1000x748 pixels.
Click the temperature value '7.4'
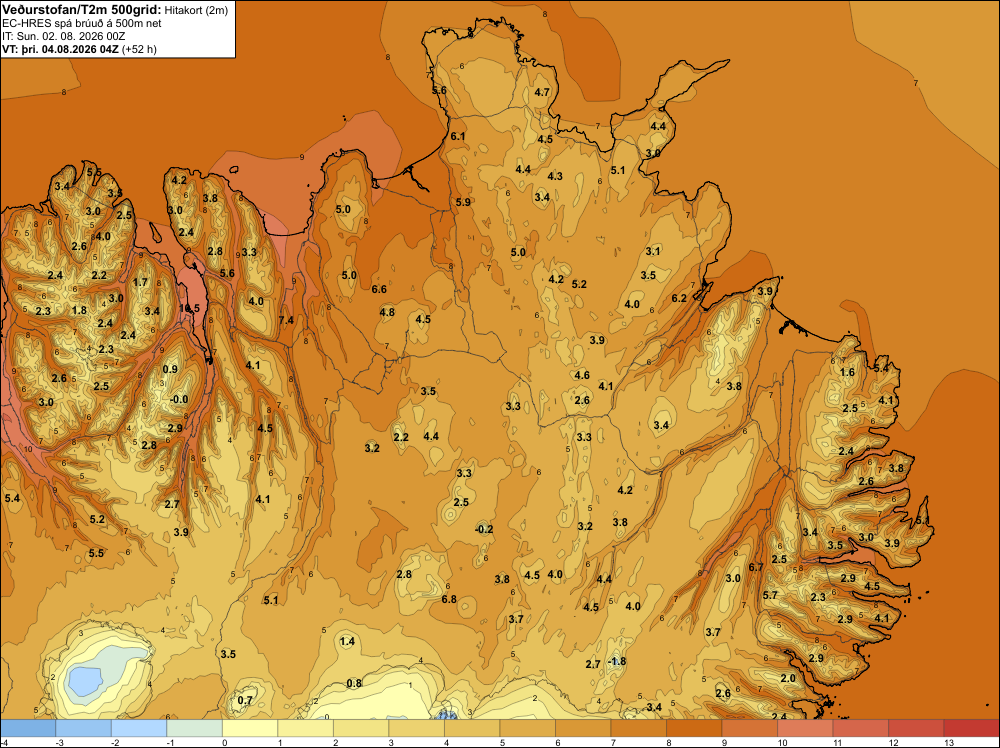[x=286, y=320]
